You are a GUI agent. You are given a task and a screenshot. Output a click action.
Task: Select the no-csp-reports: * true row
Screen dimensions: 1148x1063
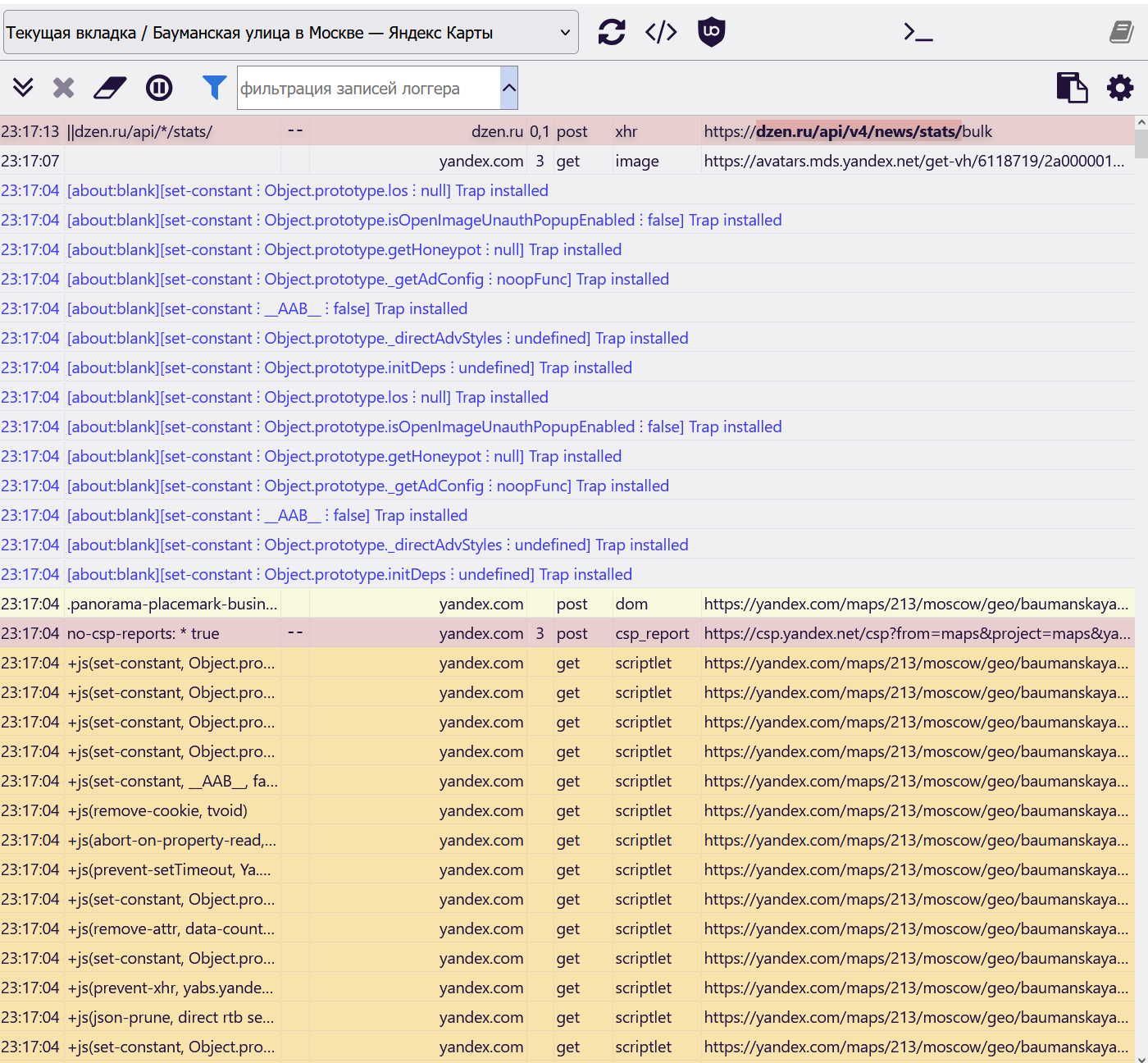click(567, 633)
